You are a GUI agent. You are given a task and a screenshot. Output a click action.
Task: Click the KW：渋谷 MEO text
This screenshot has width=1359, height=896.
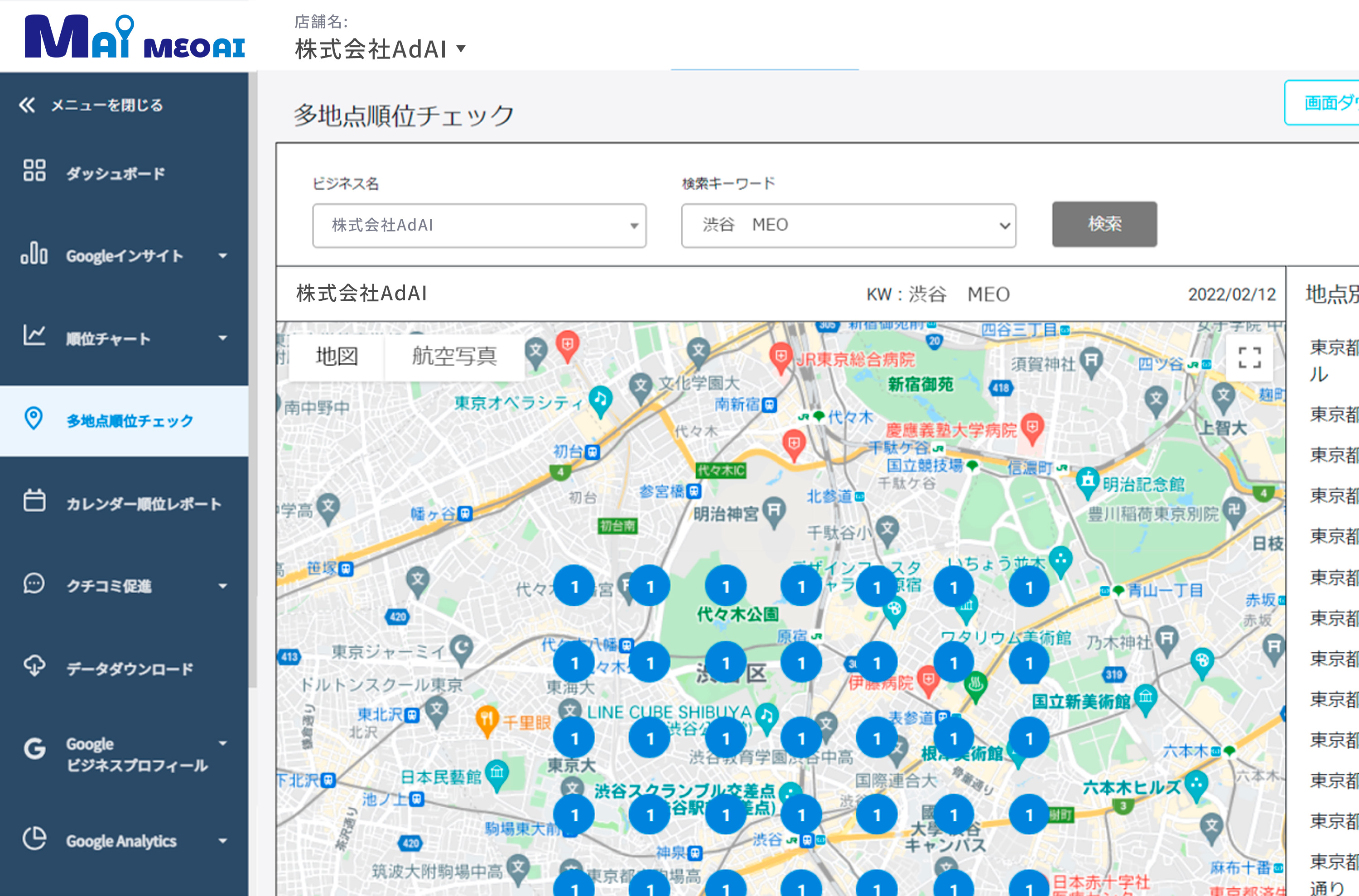pos(938,294)
